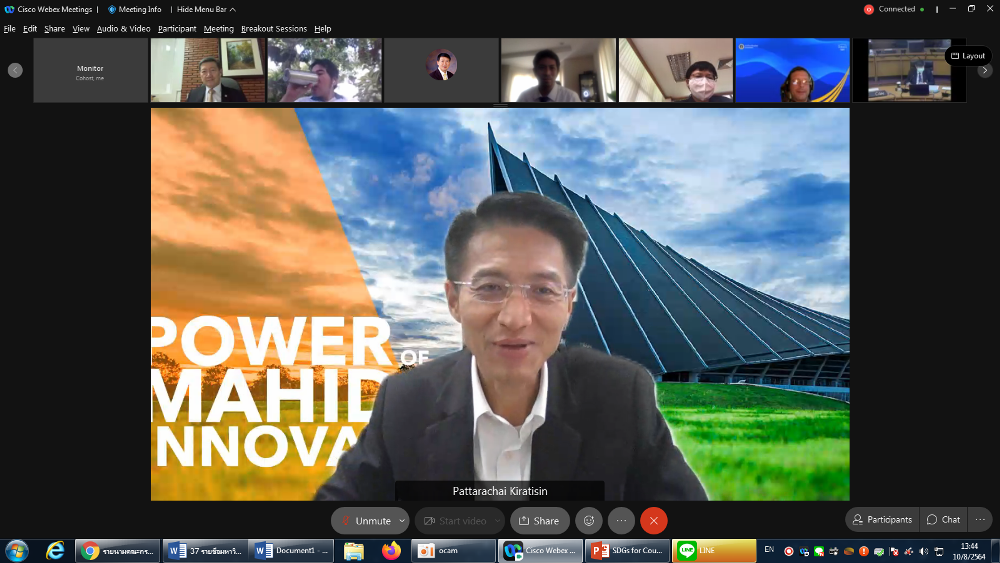The width and height of the screenshot is (1000, 563).
Task: Open panel options beside Chat button
Action: (980, 520)
